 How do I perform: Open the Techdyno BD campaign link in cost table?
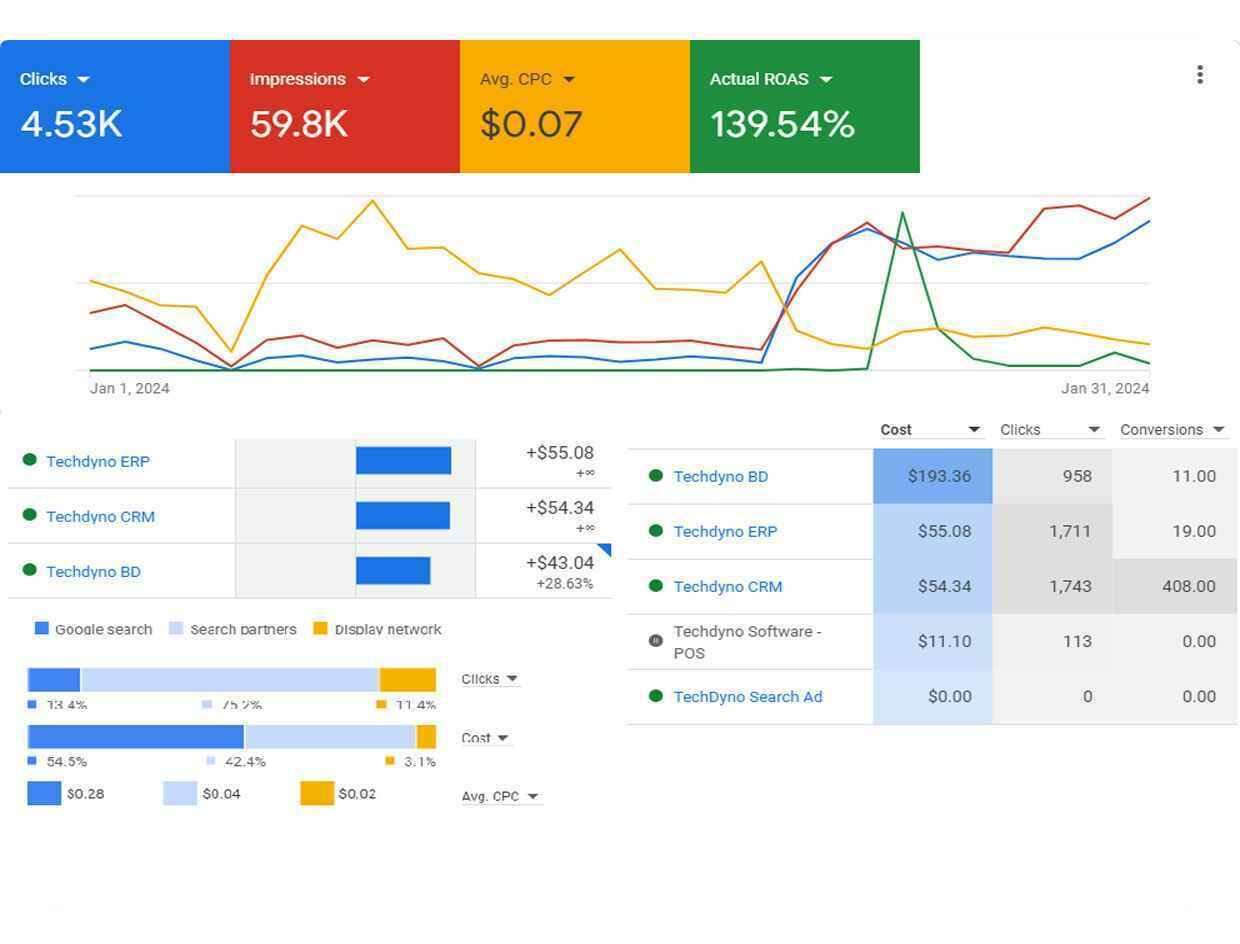click(x=720, y=477)
